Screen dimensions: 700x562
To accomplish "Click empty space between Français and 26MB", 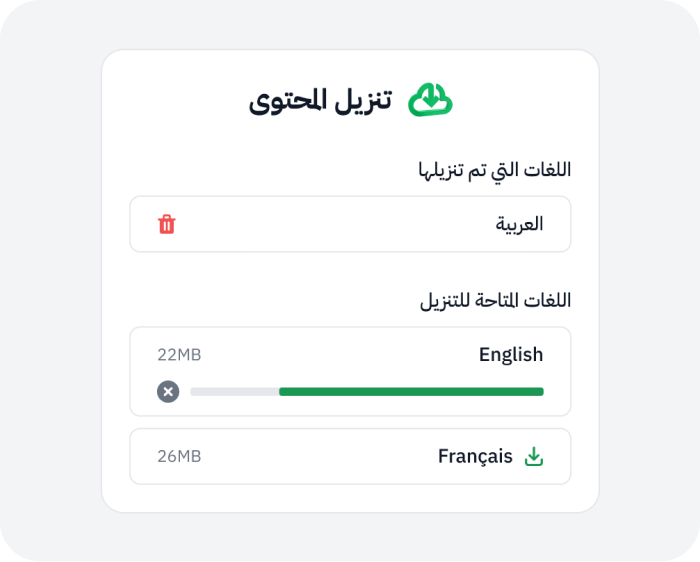I will tap(320, 457).
